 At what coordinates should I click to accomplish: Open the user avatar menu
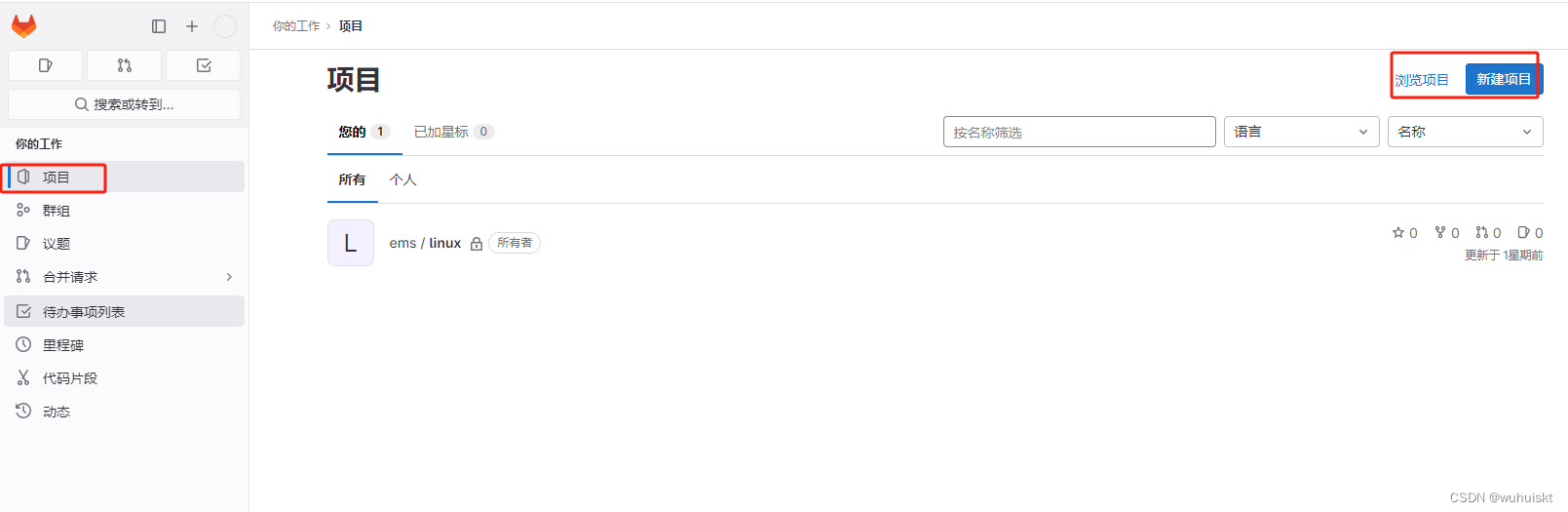tap(225, 26)
